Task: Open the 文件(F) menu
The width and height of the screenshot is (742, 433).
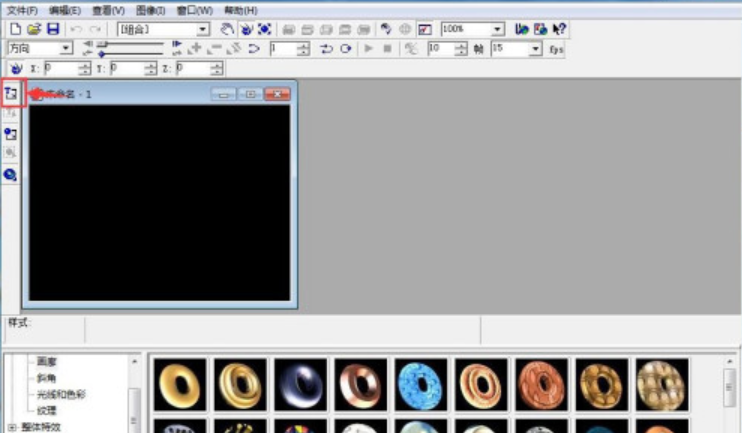Action: tap(22, 10)
